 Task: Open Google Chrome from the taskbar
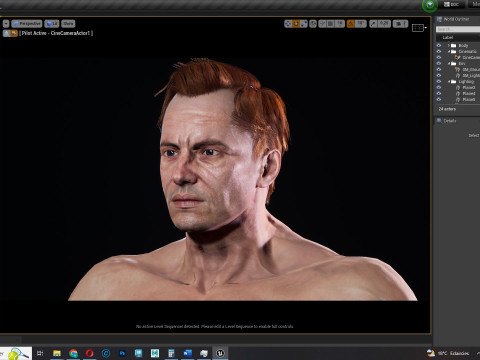pyautogui.click(x=73, y=353)
